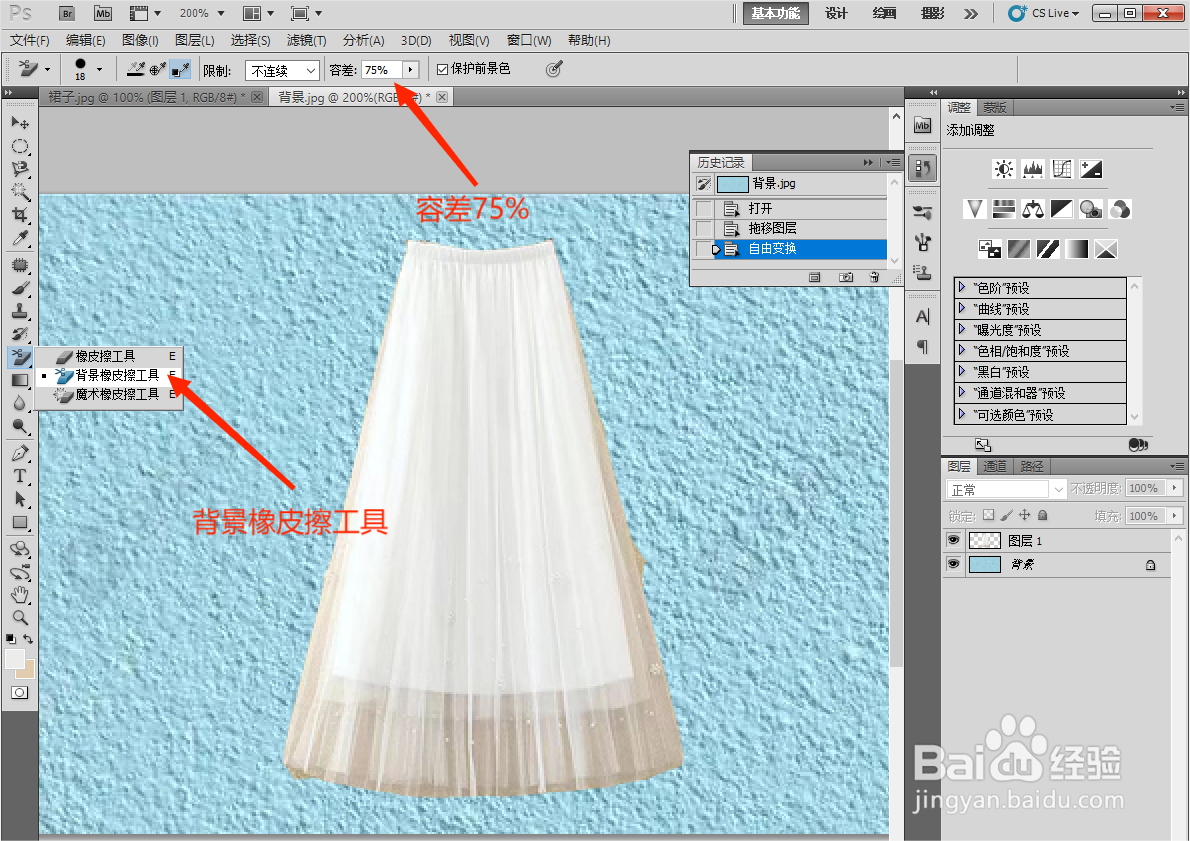Add a Color Balance adjustment (scales icon)
Image resolution: width=1190 pixels, height=841 pixels.
coord(1033,209)
